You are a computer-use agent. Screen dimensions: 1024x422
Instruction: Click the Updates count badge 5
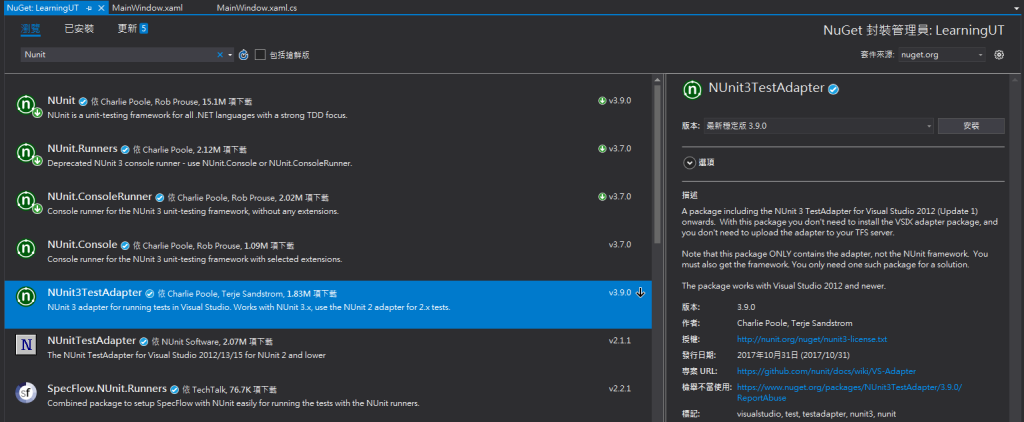tap(144, 28)
